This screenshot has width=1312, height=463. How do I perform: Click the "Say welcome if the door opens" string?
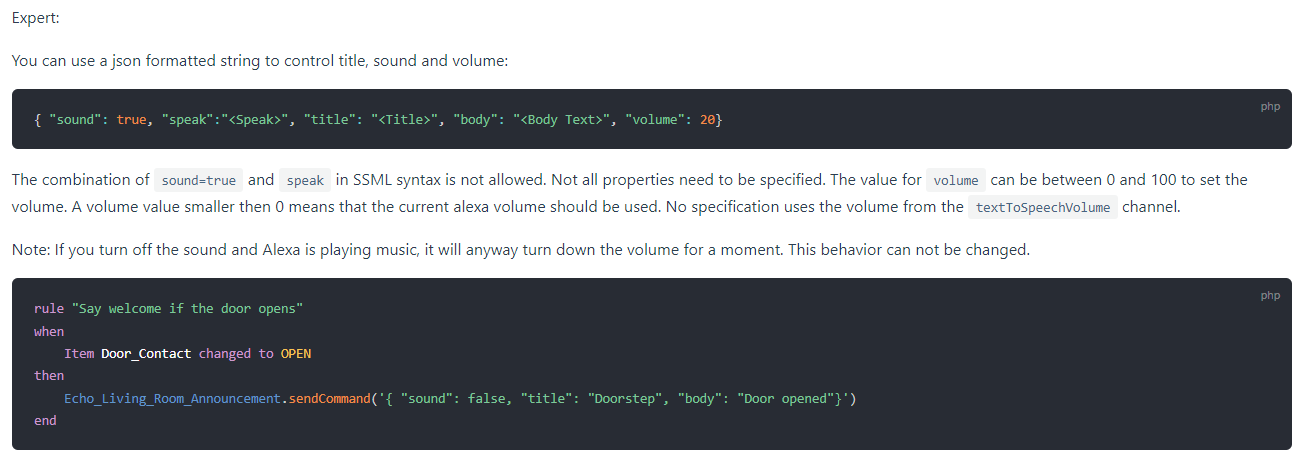click(x=187, y=309)
